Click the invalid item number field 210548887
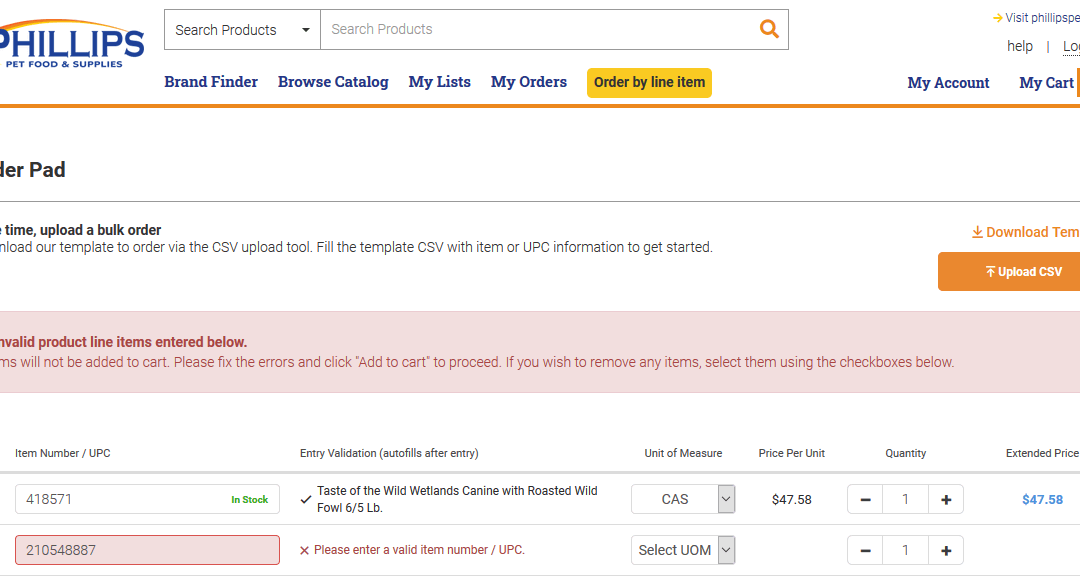This screenshot has width=1080, height=583. click(147, 550)
